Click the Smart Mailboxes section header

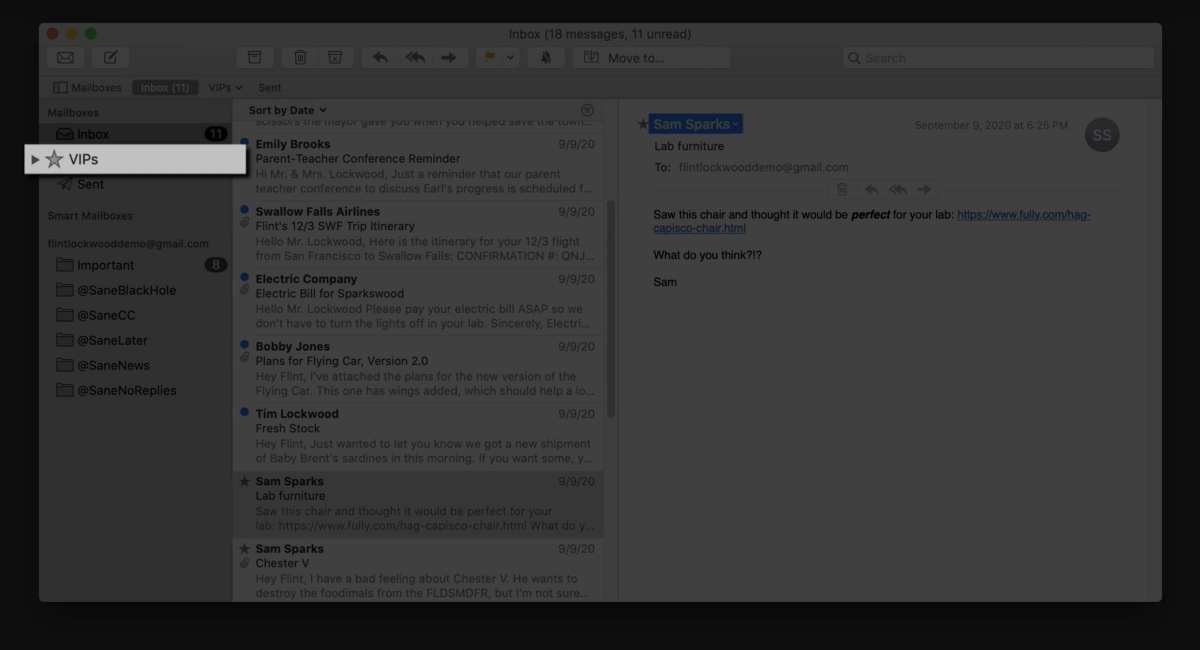(90, 216)
